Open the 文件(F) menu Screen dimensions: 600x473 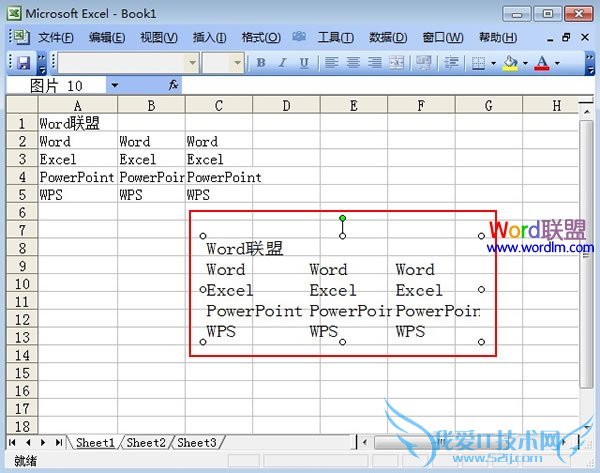pyautogui.click(x=55, y=38)
